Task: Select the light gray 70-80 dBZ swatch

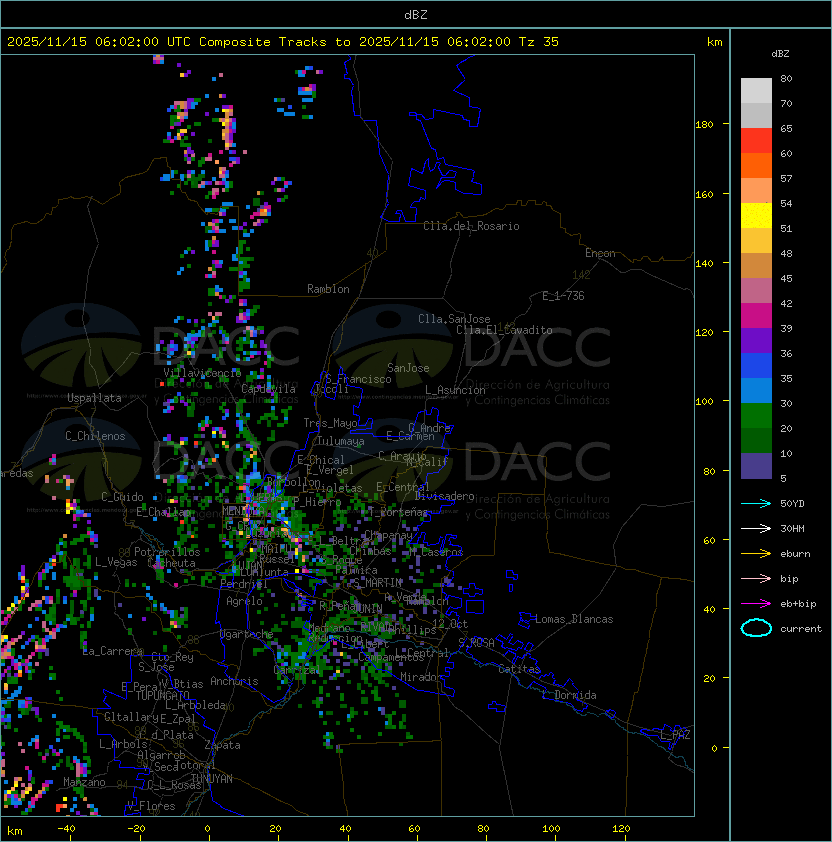Action: [x=756, y=90]
